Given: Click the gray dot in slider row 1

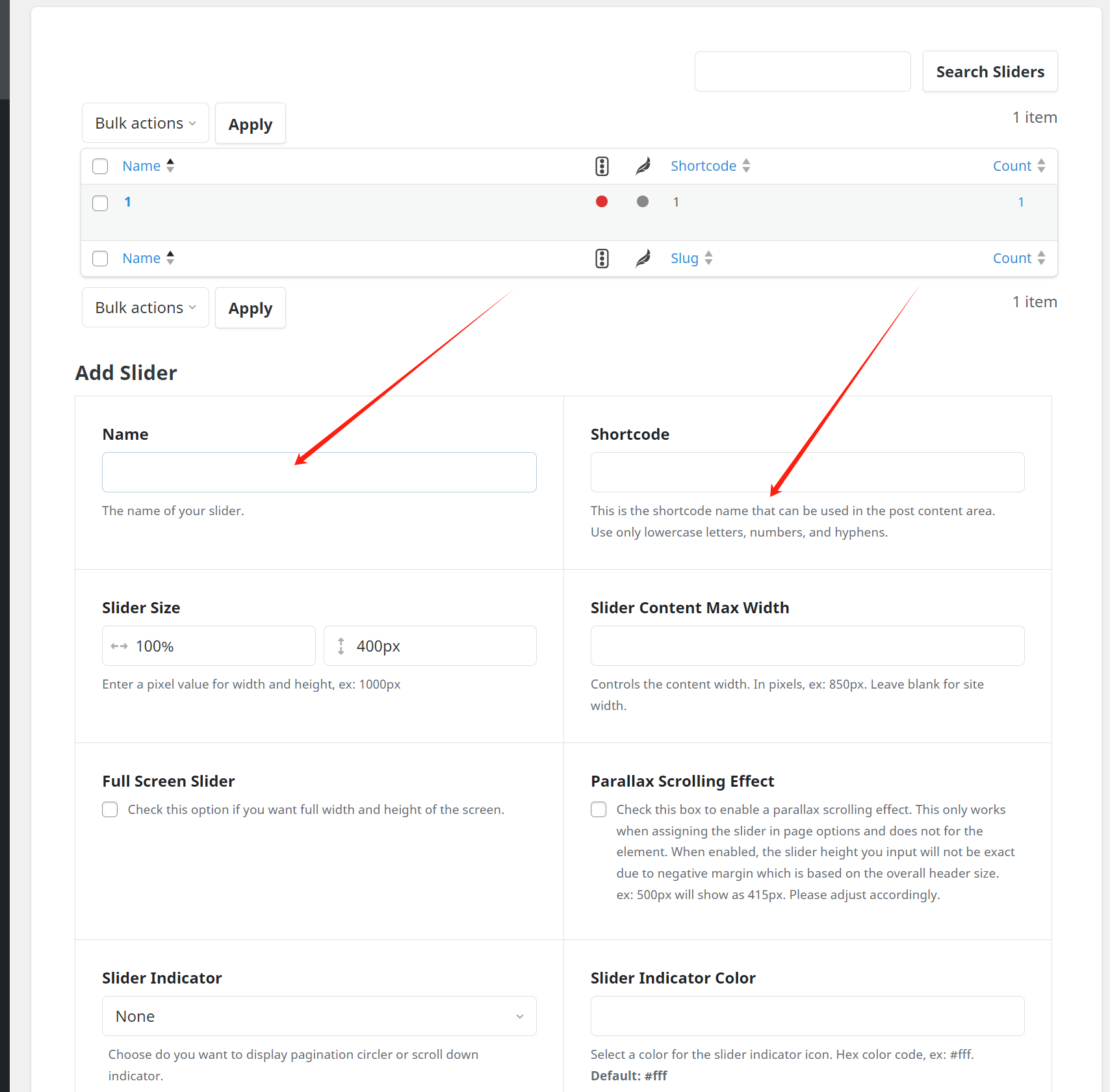Looking at the screenshot, I should click(643, 201).
